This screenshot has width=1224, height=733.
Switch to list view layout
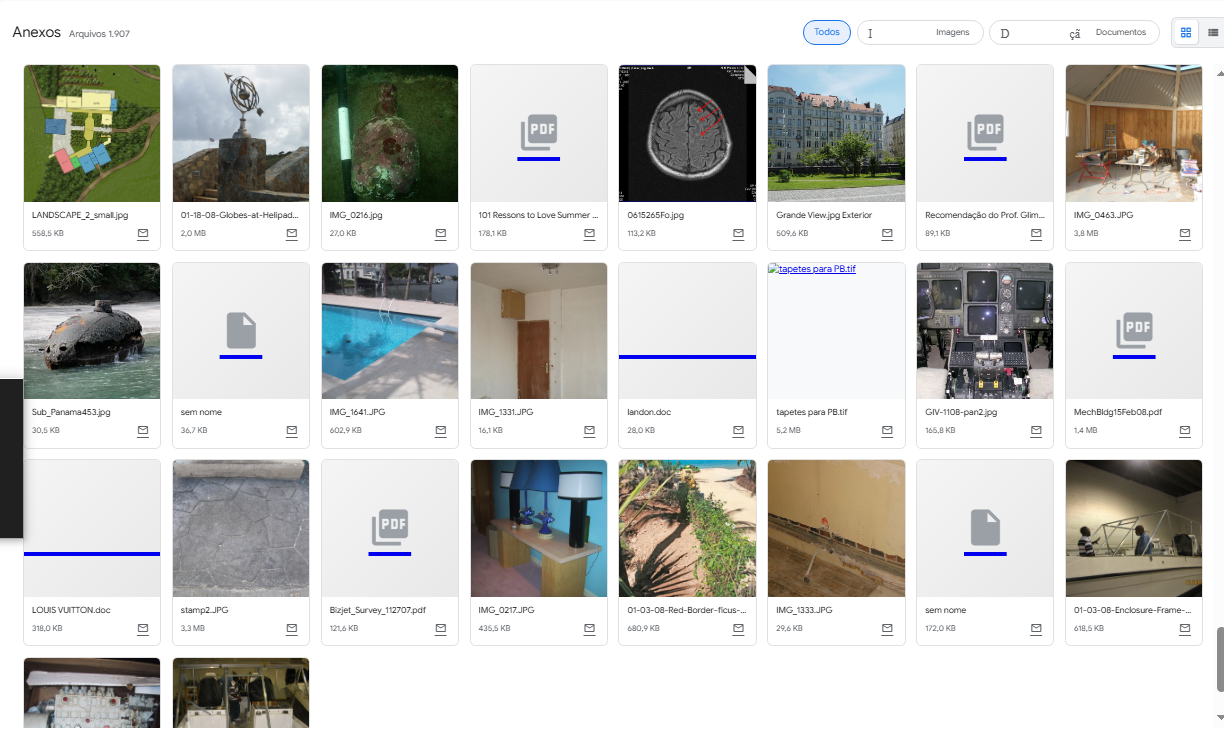1213,33
